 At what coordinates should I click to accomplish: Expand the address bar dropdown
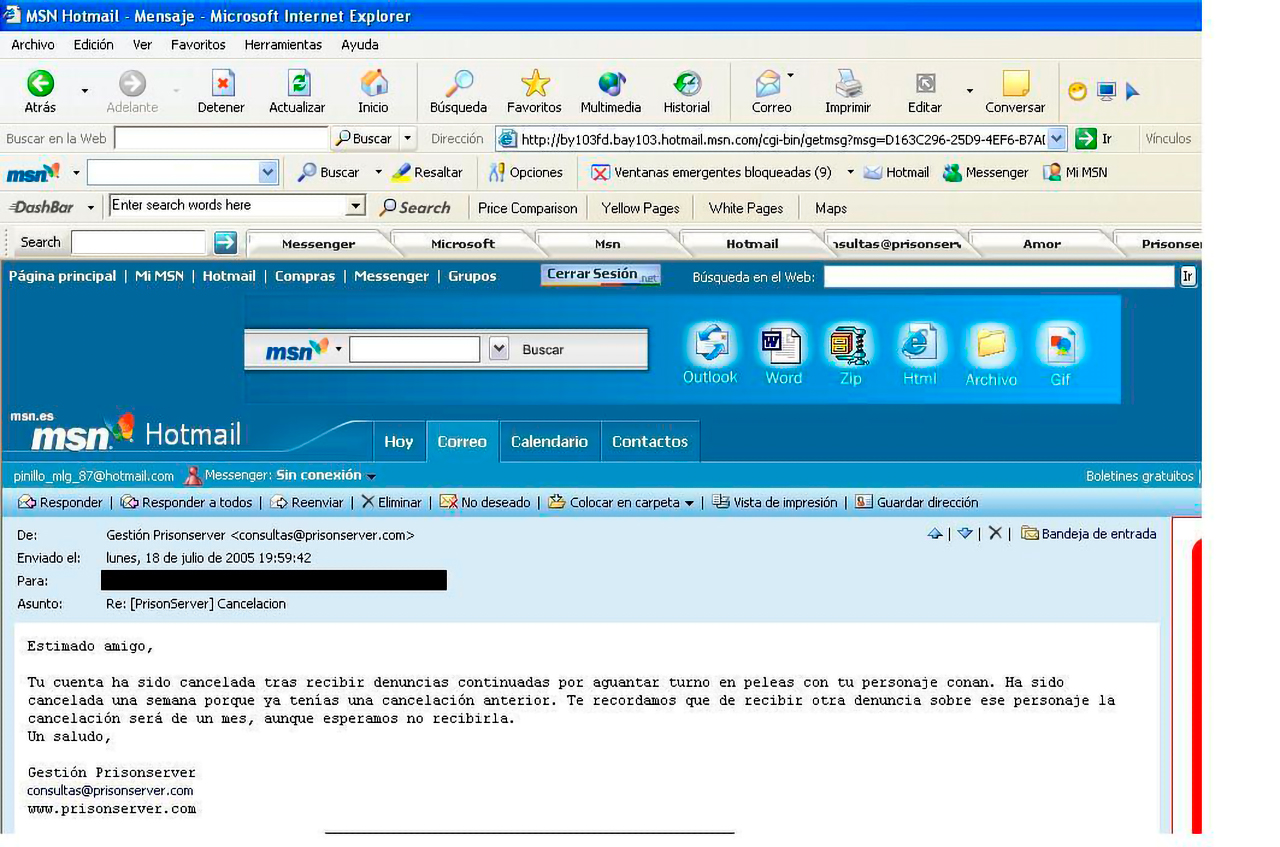coord(1057,139)
